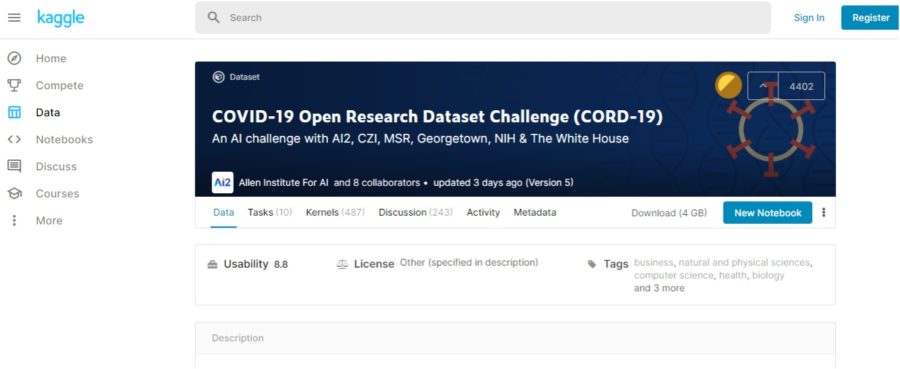The width and height of the screenshot is (900, 369).
Task: Upvote the dataset with the arrow button
Action: (763, 86)
